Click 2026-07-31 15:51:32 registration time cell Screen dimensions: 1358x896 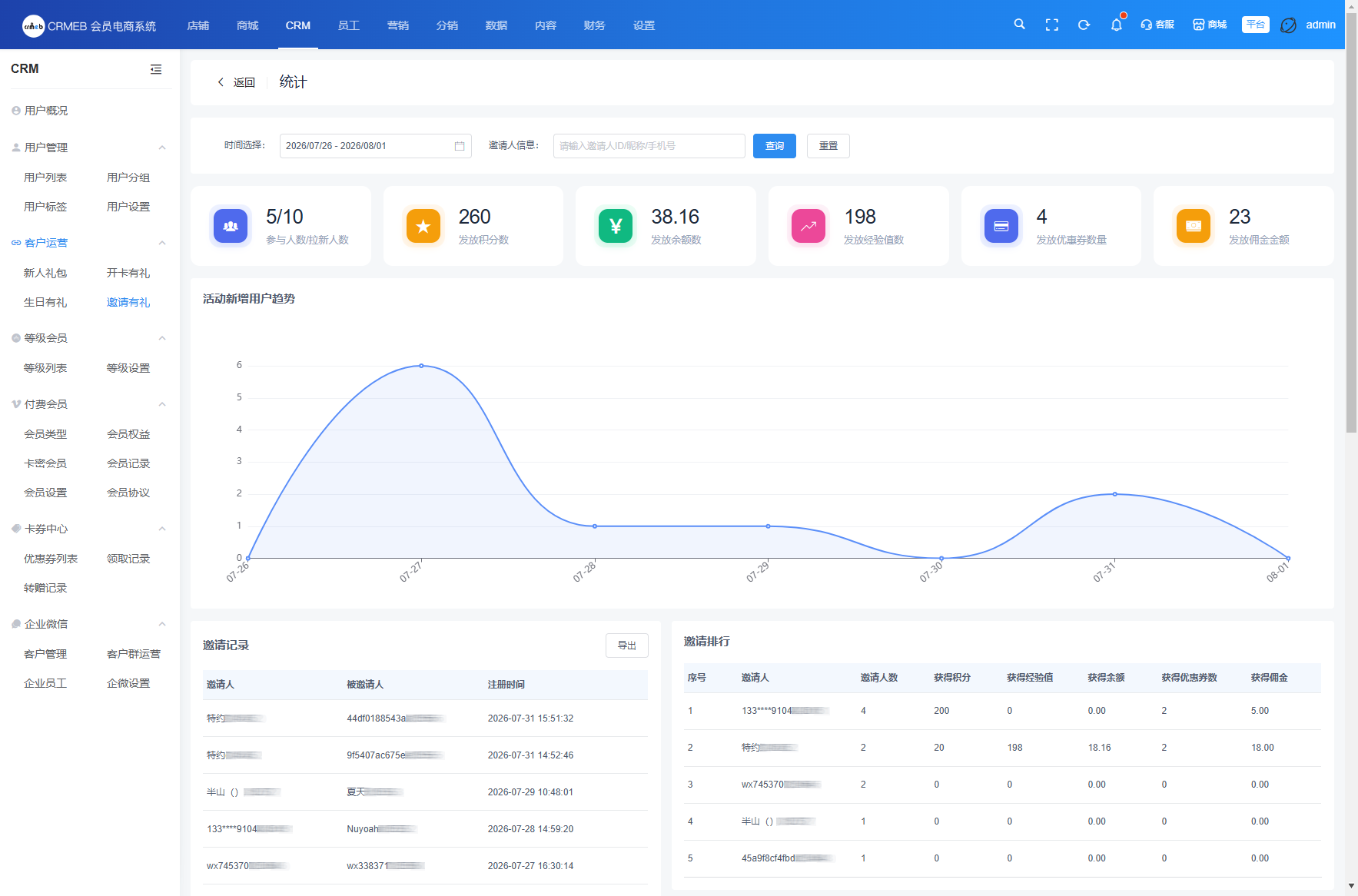(x=530, y=718)
